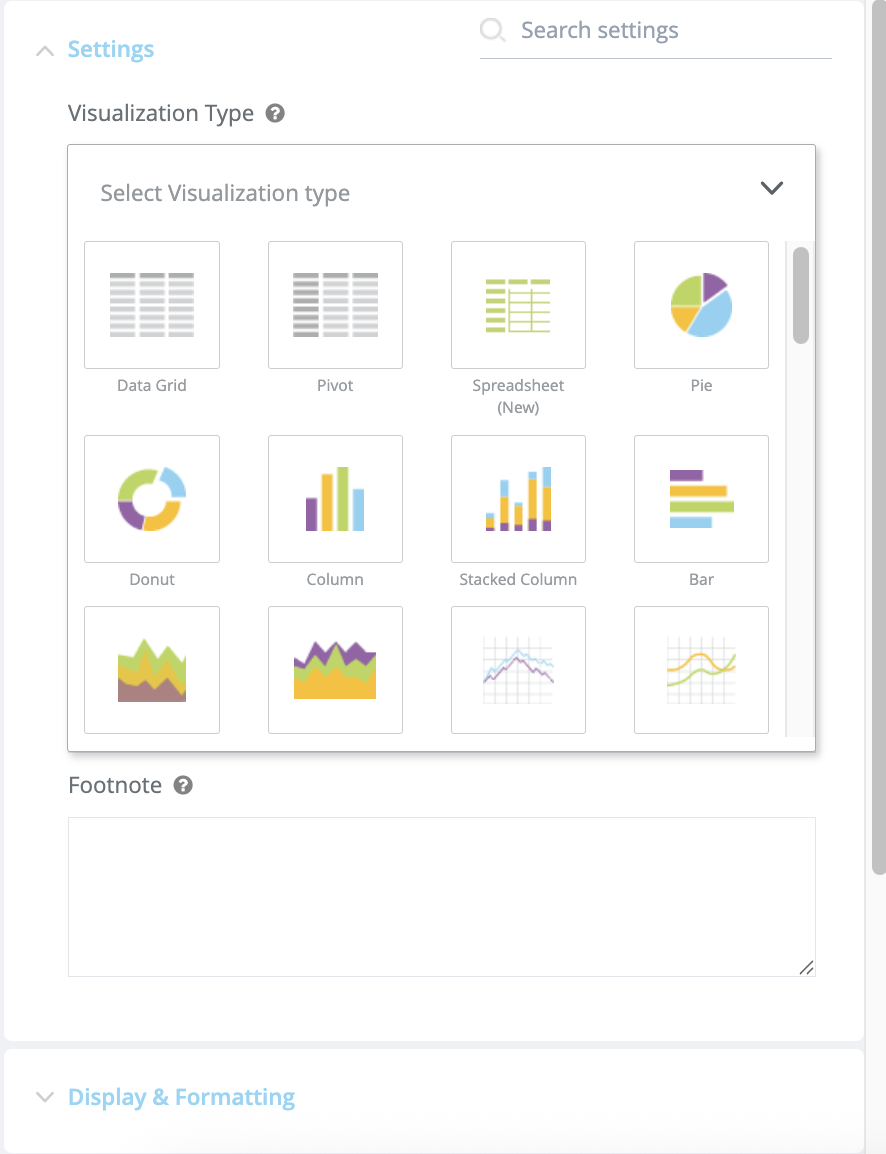
Task: Click the Pivot label
Action: 335,386
